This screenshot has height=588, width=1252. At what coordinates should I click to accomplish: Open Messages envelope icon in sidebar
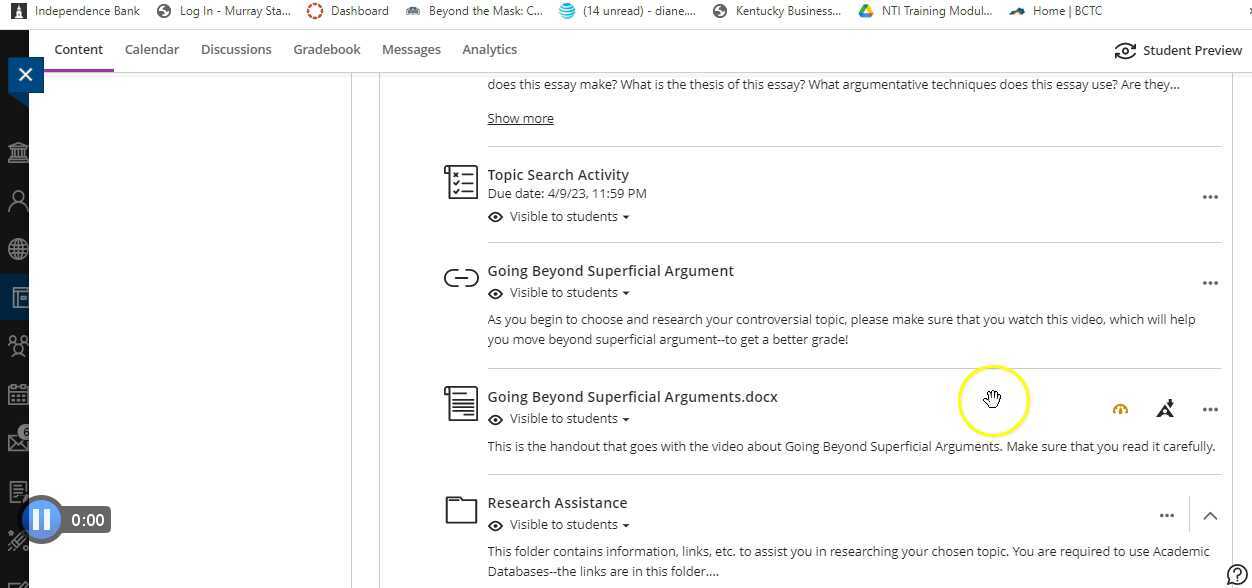tap(17, 442)
